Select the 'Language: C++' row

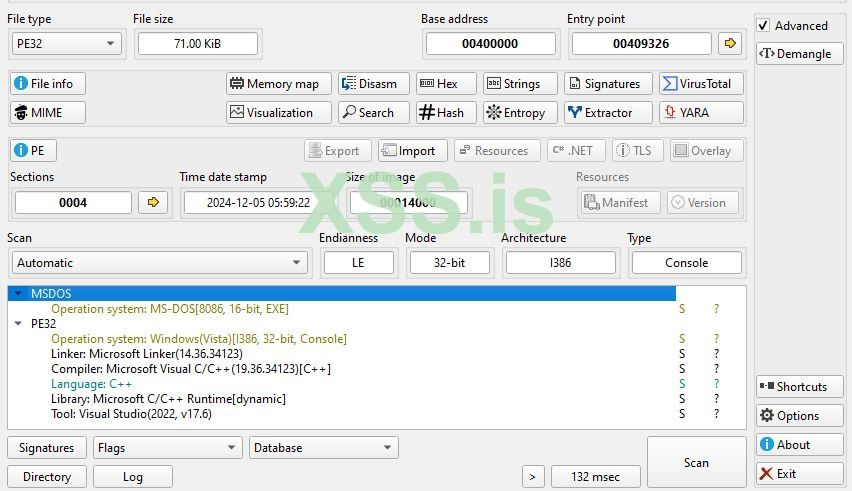(x=91, y=383)
